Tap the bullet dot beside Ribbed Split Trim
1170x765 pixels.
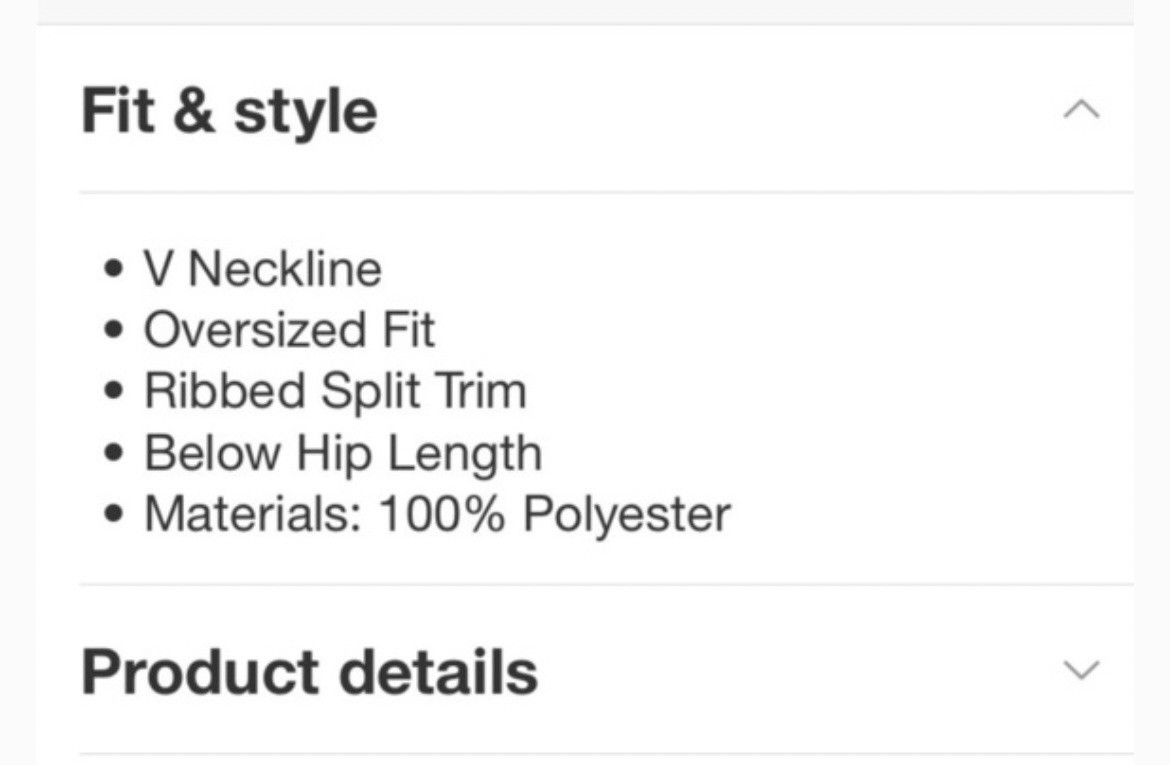coord(116,392)
